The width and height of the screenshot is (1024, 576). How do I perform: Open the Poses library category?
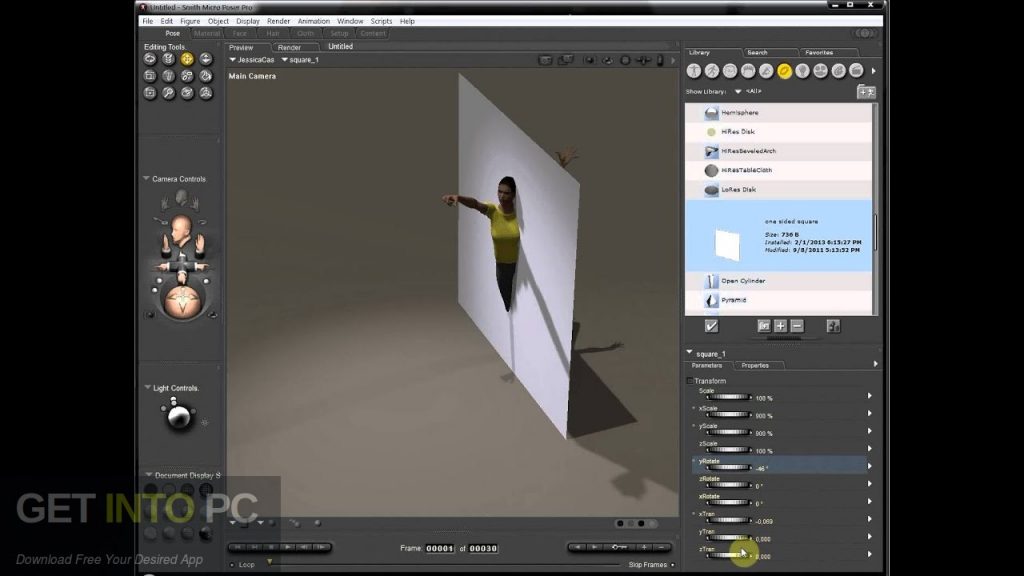[712, 71]
